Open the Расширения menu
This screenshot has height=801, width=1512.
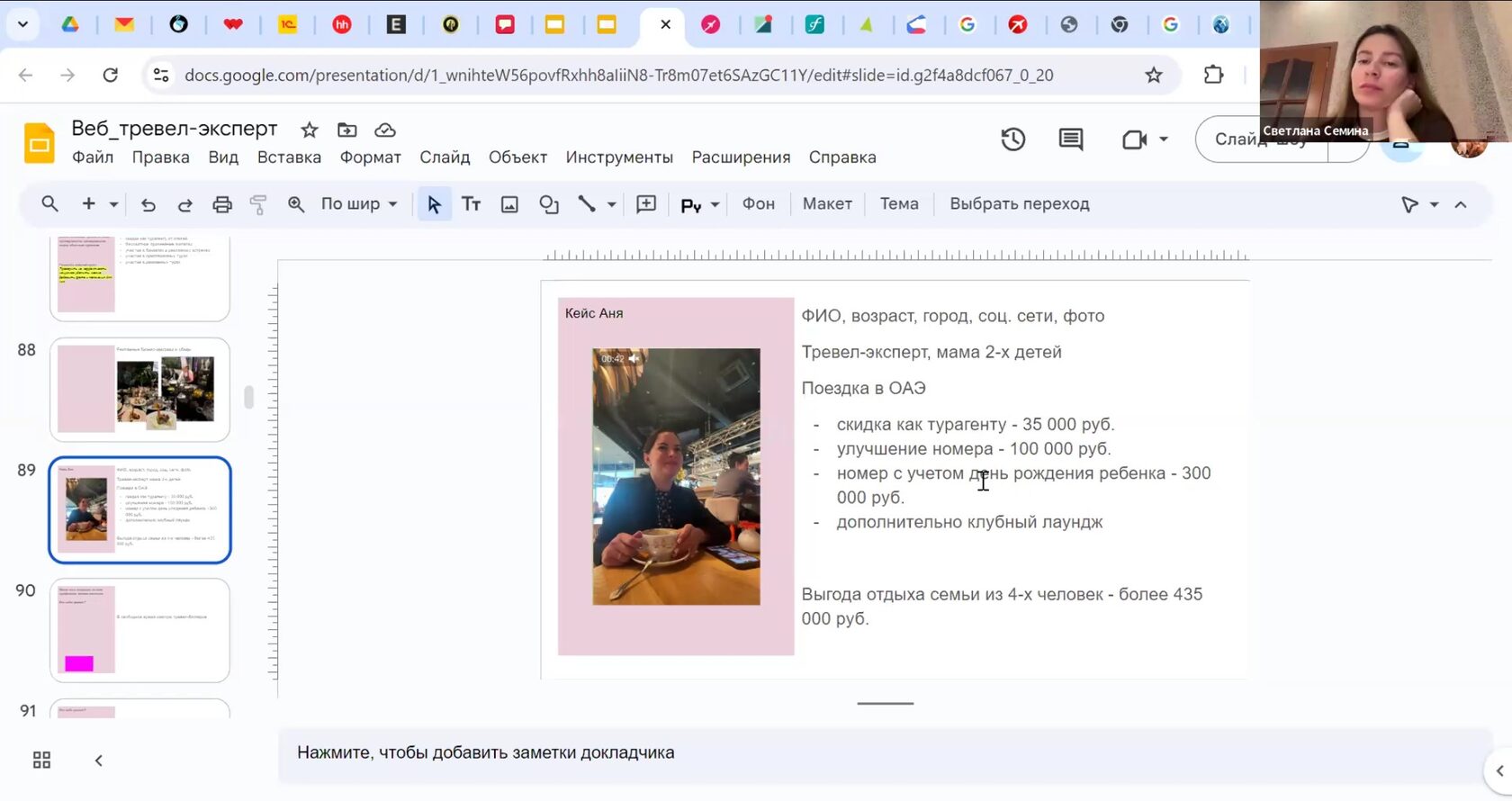pyautogui.click(x=742, y=157)
